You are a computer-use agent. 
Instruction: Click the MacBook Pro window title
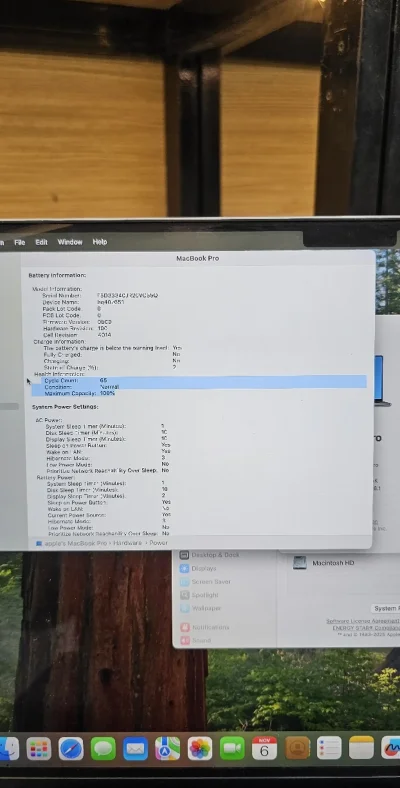tap(197, 258)
